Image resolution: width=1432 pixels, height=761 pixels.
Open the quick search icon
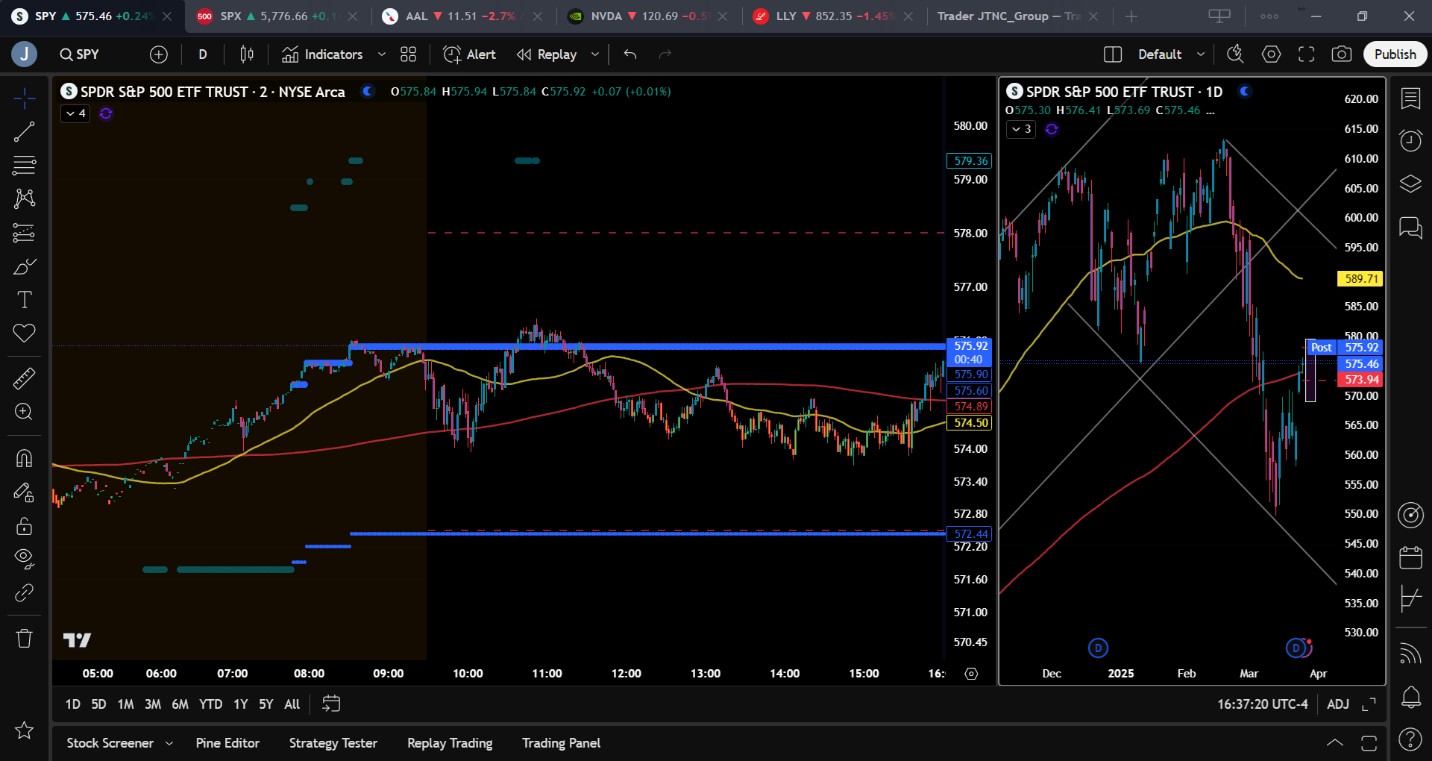pyautogui.click(x=1235, y=54)
